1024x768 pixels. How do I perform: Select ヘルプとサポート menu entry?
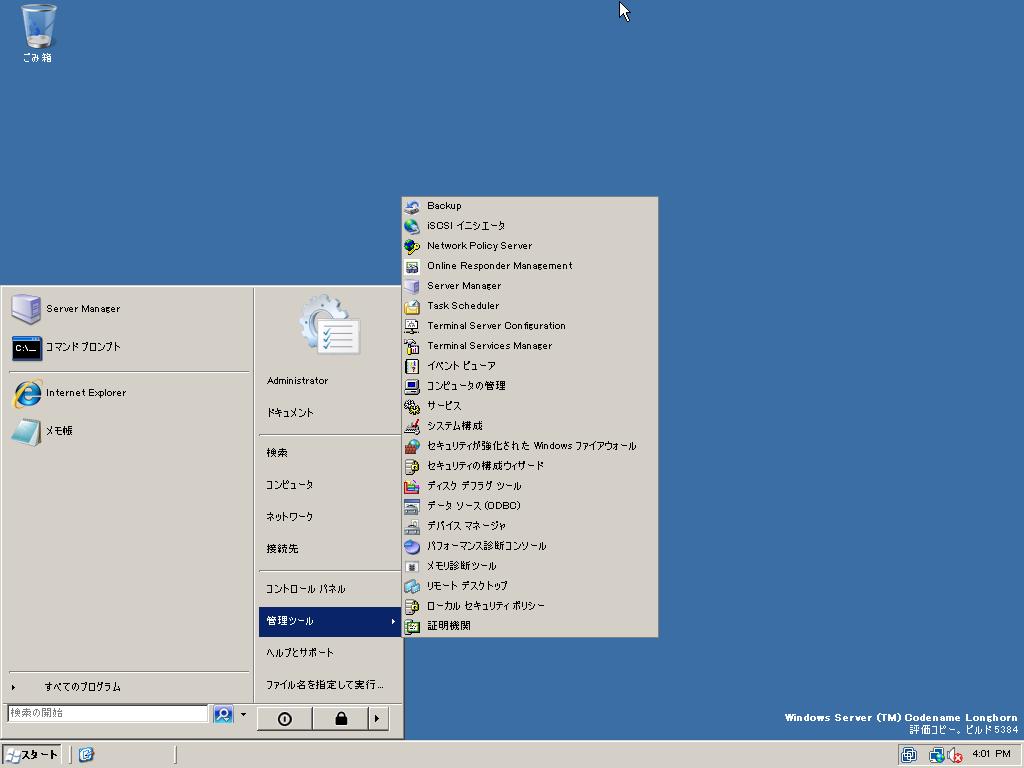click(330, 653)
